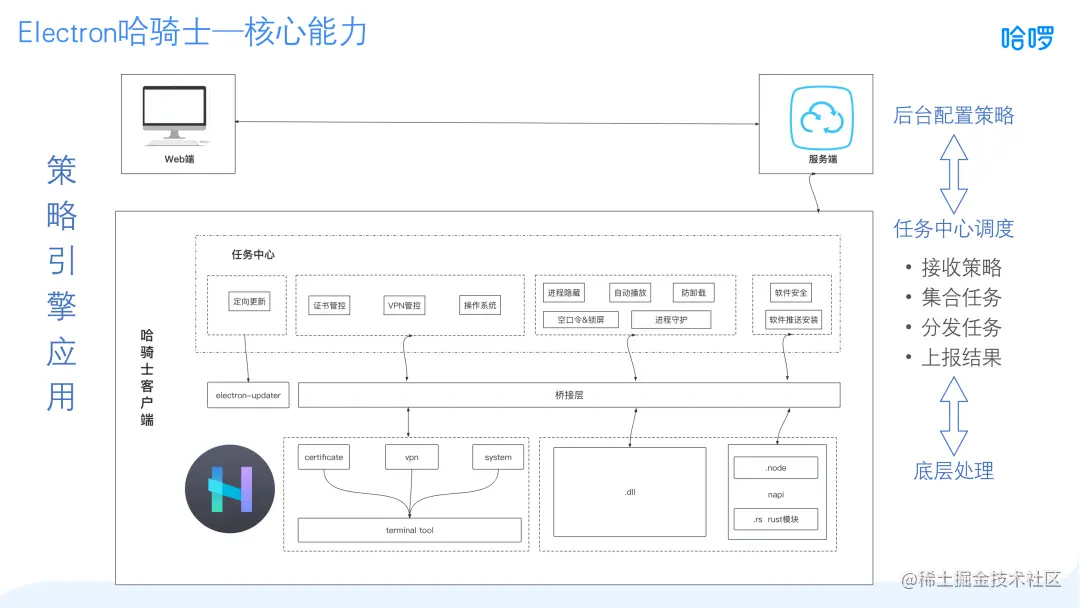Click the 哈啰 brand logo

point(1027,37)
